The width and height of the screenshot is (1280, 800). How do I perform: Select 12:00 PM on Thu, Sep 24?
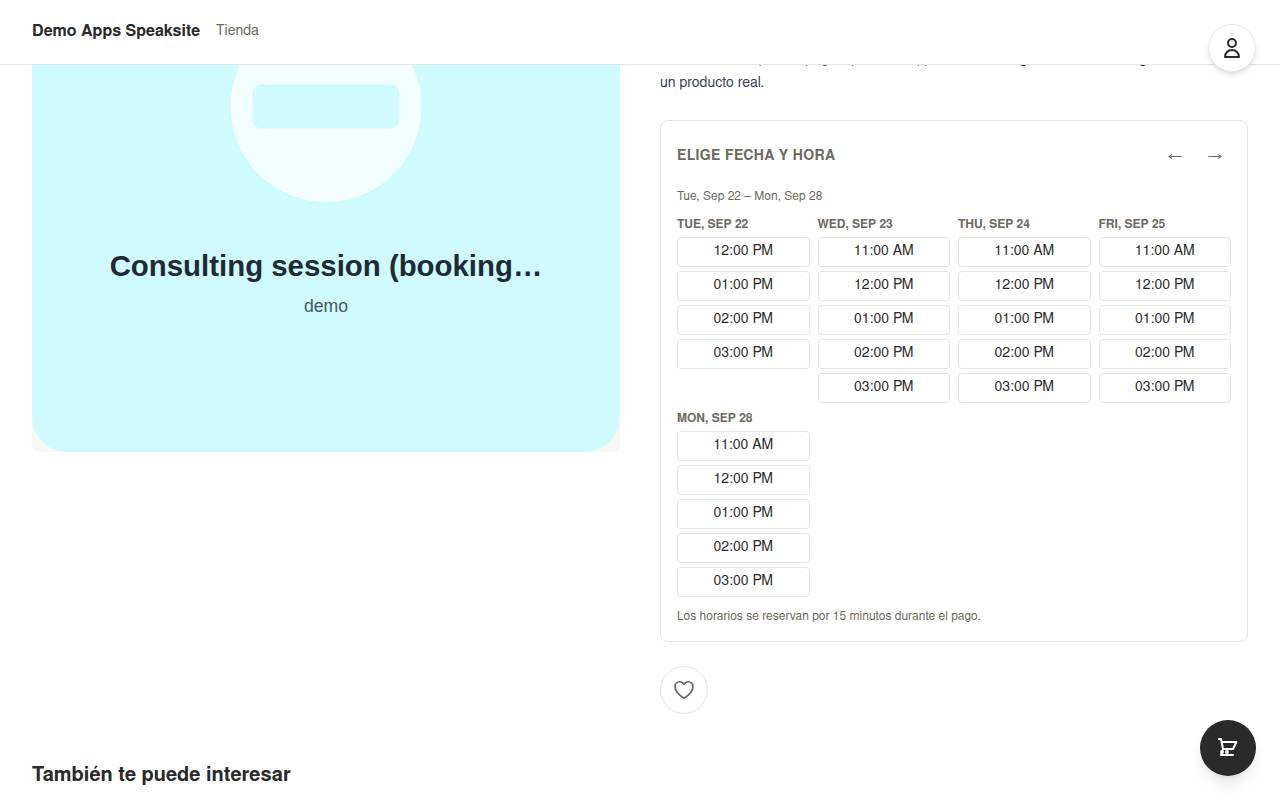click(1024, 285)
